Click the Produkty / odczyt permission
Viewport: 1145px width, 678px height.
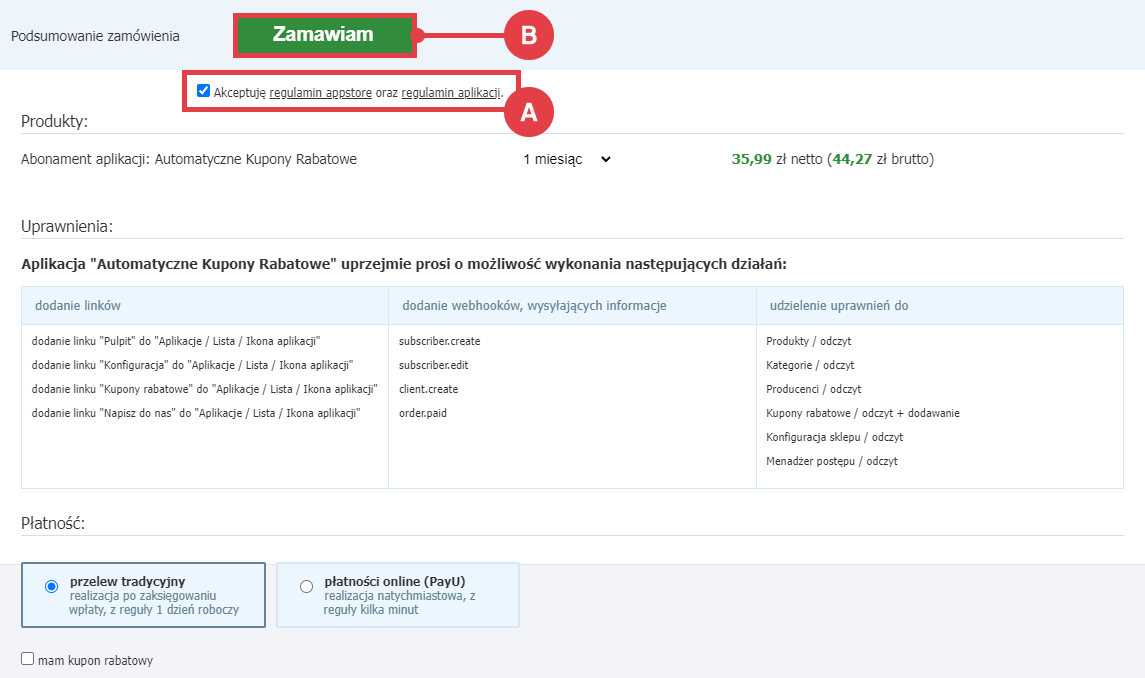pyautogui.click(x=808, y=341)
